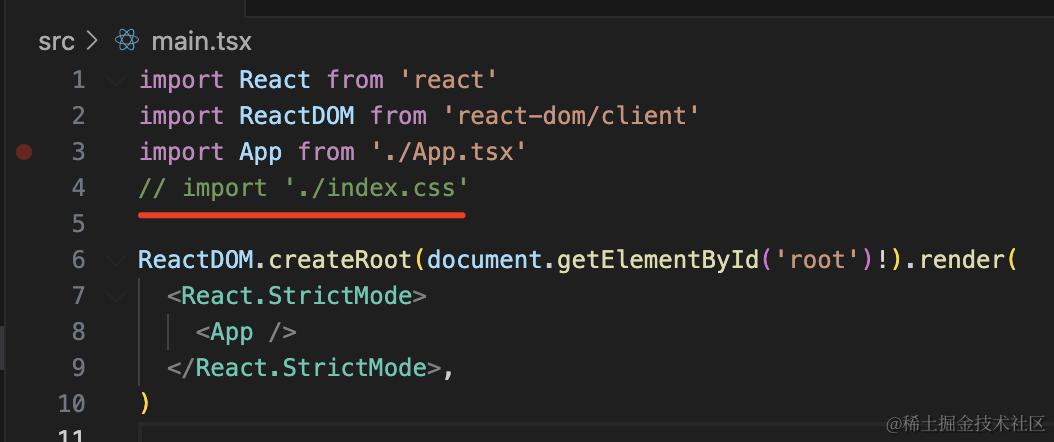The image size is (1054, 442).
Task: Click line number 1 in gutter
Action: (78, 81)
